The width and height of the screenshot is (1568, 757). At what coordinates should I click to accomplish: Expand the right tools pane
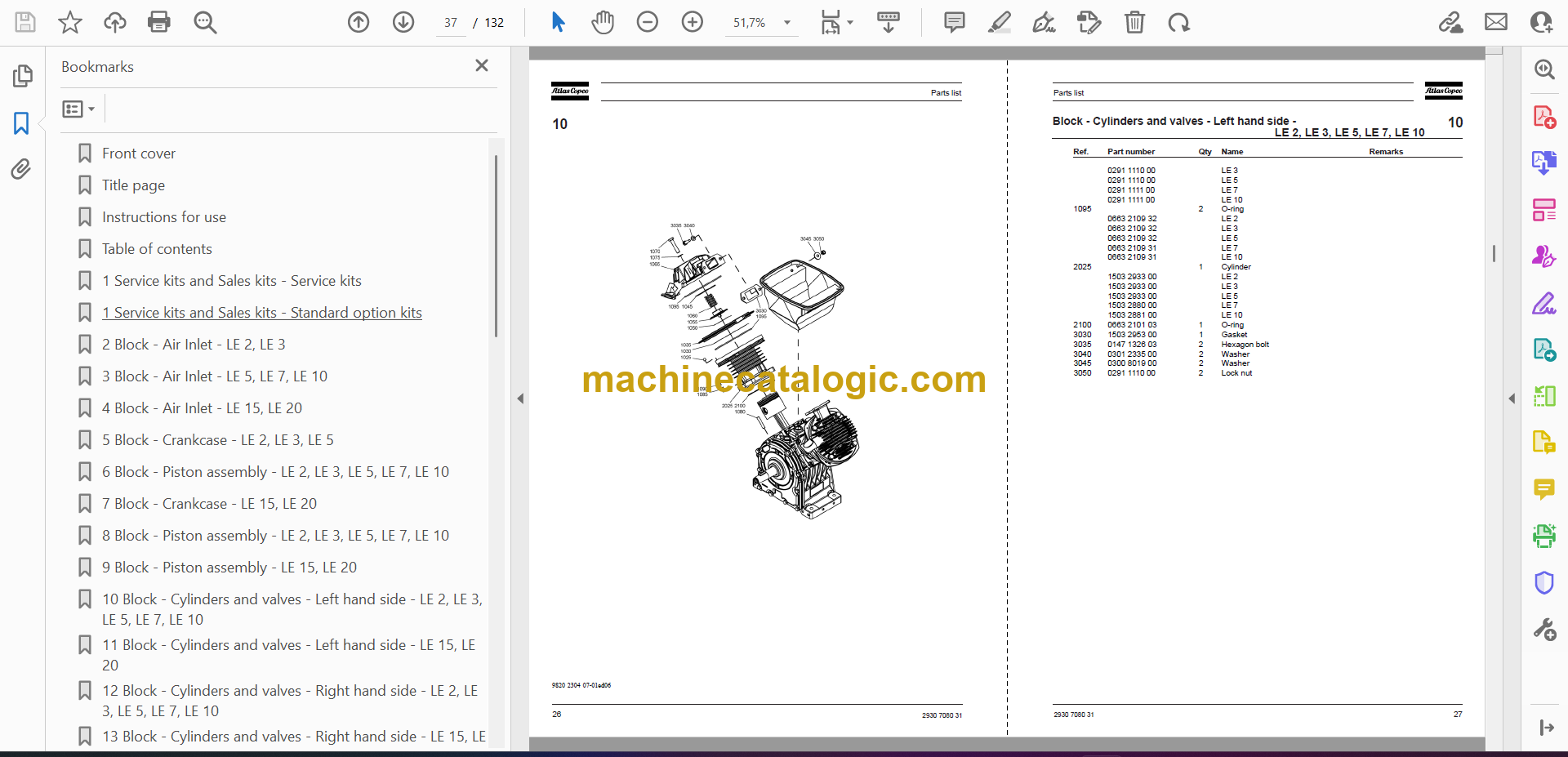tap(1546, 728)
